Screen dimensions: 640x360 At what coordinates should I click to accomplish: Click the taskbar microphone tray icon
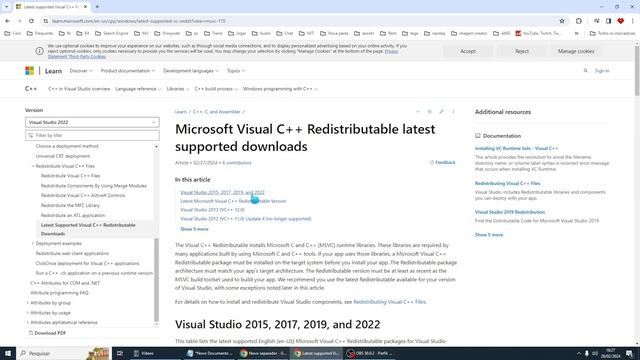click(x=587, y=353)
